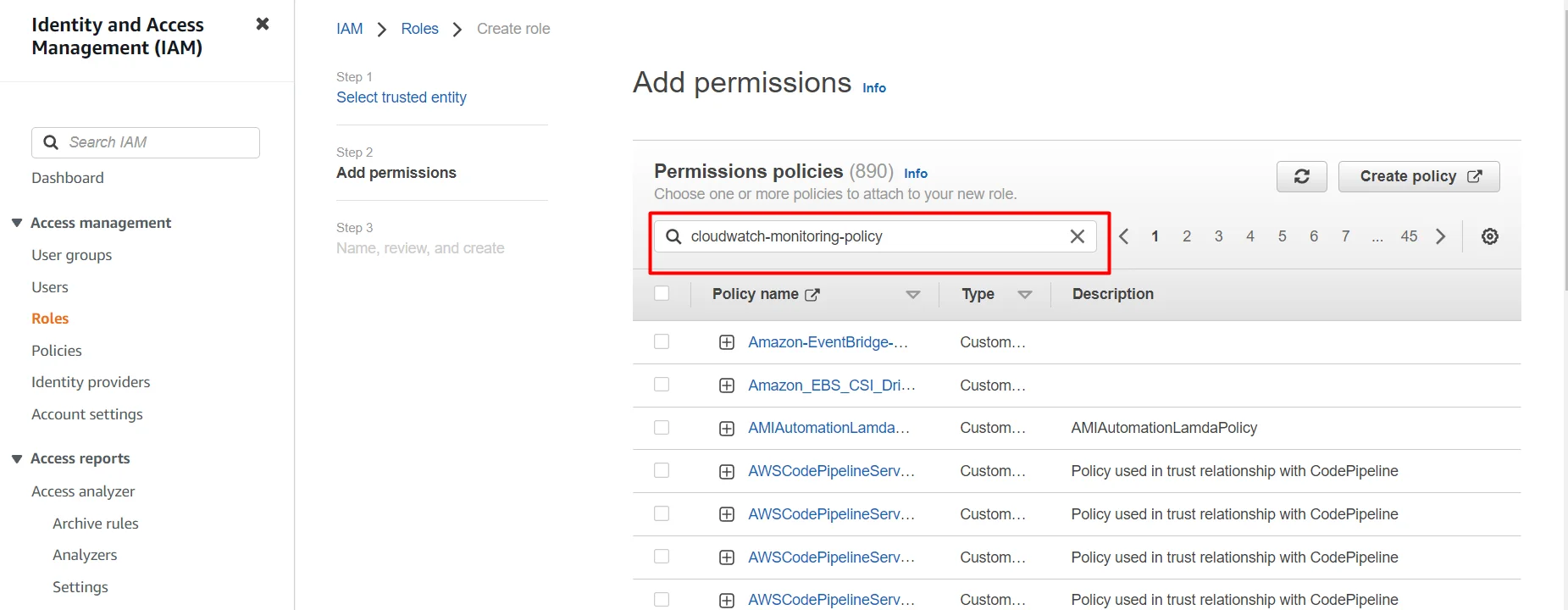Expand the AWSCodePipelineServ policy below AMIAutomationLamda

click(726, 472)
